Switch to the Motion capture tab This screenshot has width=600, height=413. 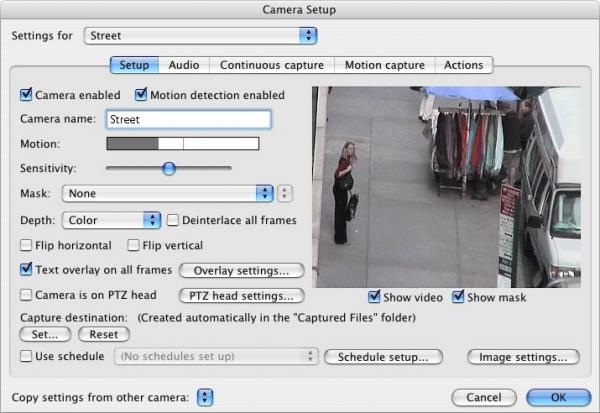[385, 65]
